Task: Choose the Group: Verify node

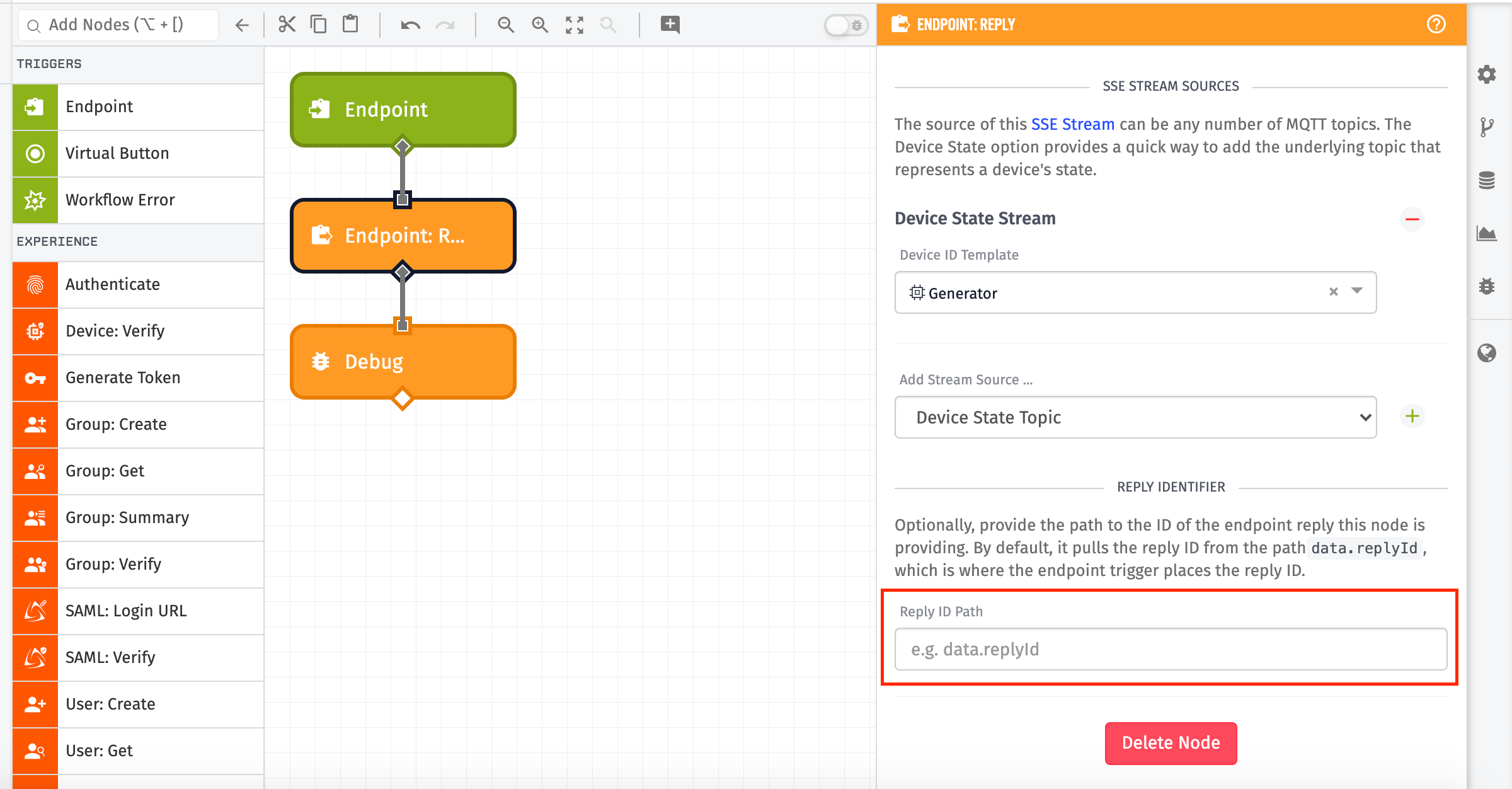Action: (138, 565)
